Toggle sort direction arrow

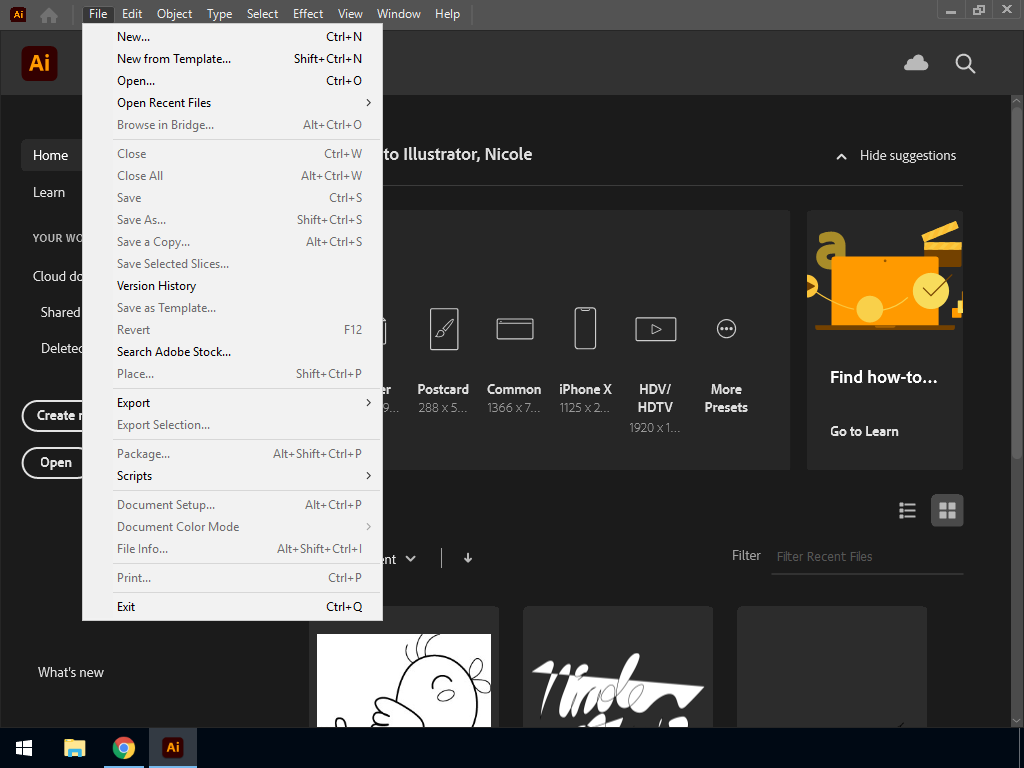(468, 558)
